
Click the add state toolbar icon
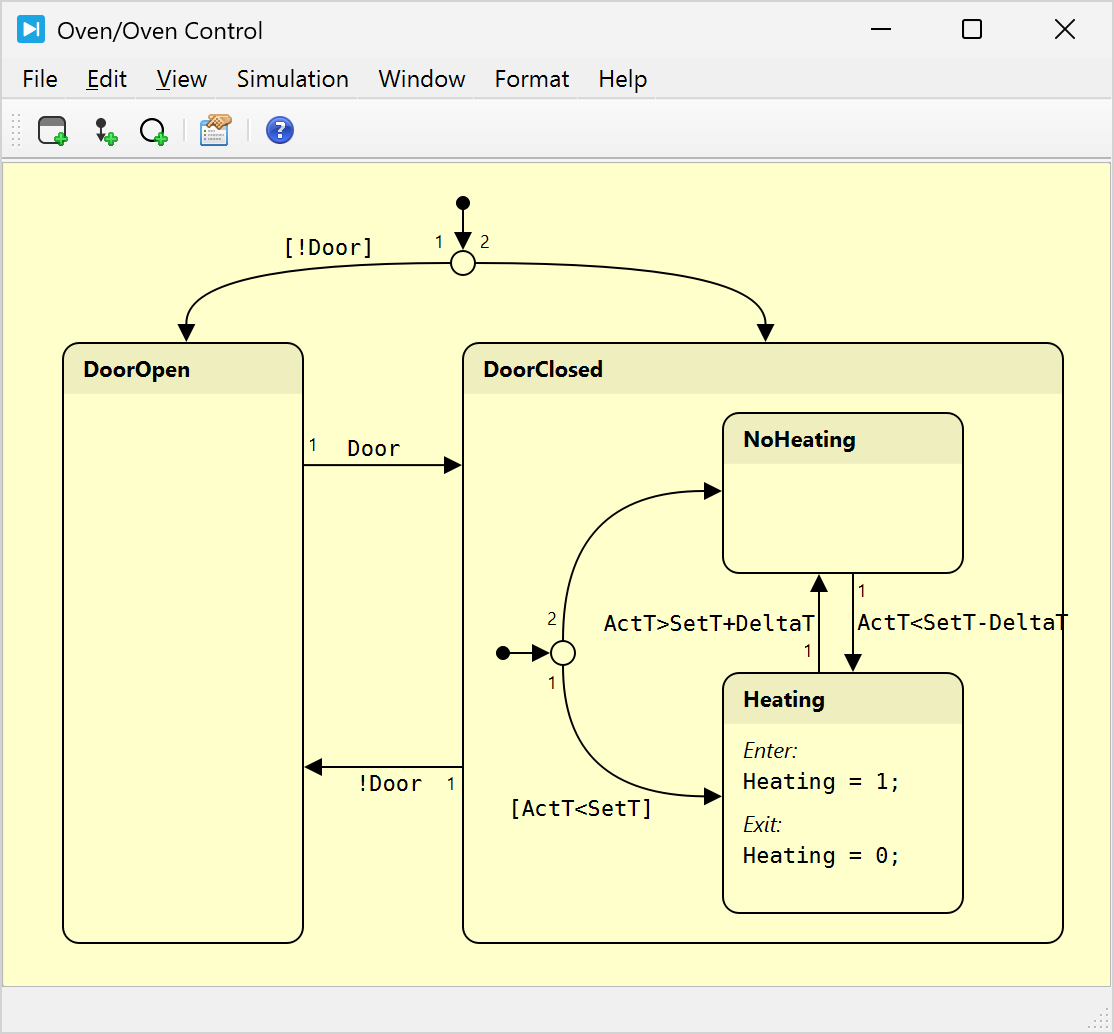point(52,131)
